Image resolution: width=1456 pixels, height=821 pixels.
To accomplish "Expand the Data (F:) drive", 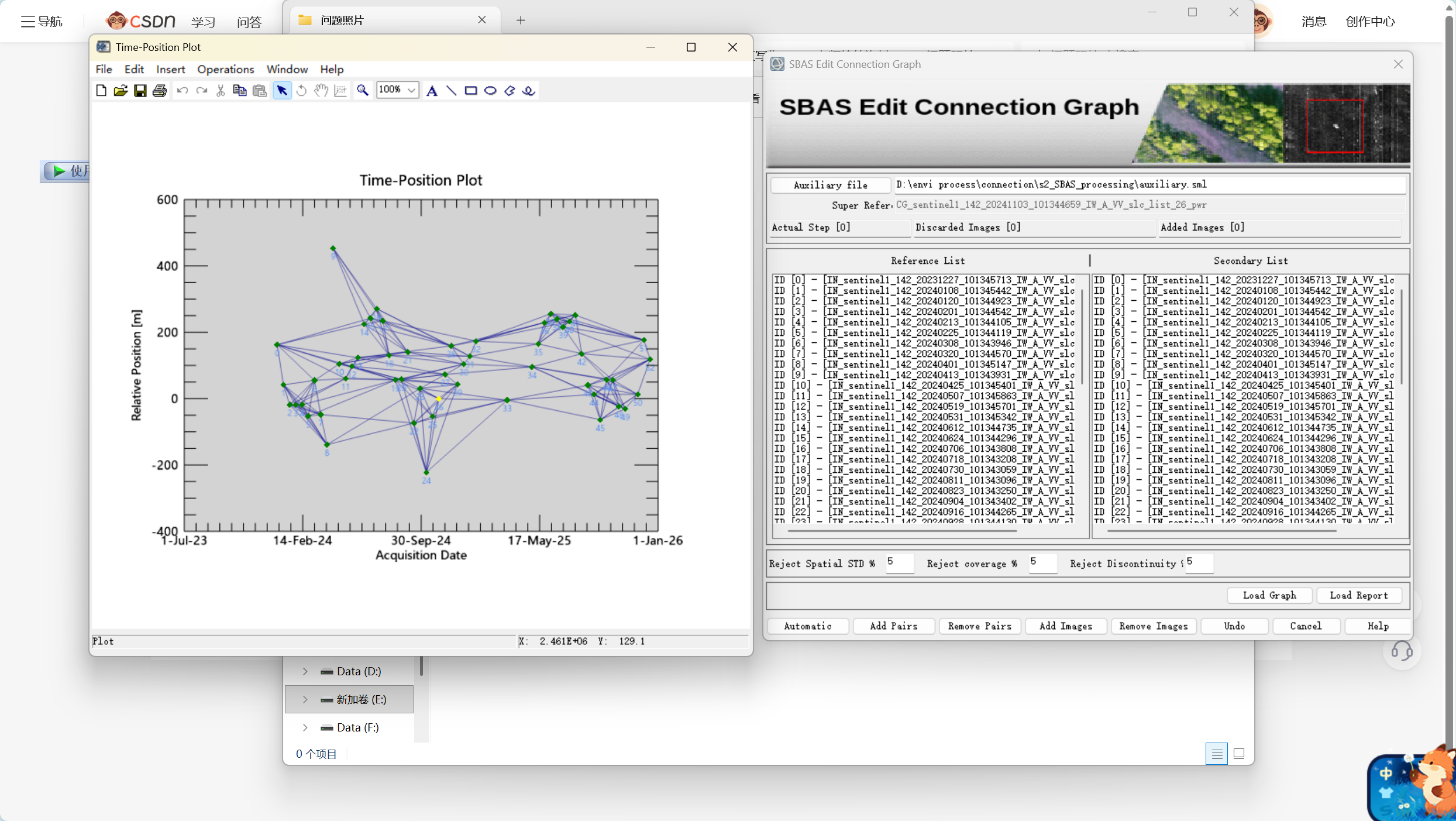I will pos(305,727).
